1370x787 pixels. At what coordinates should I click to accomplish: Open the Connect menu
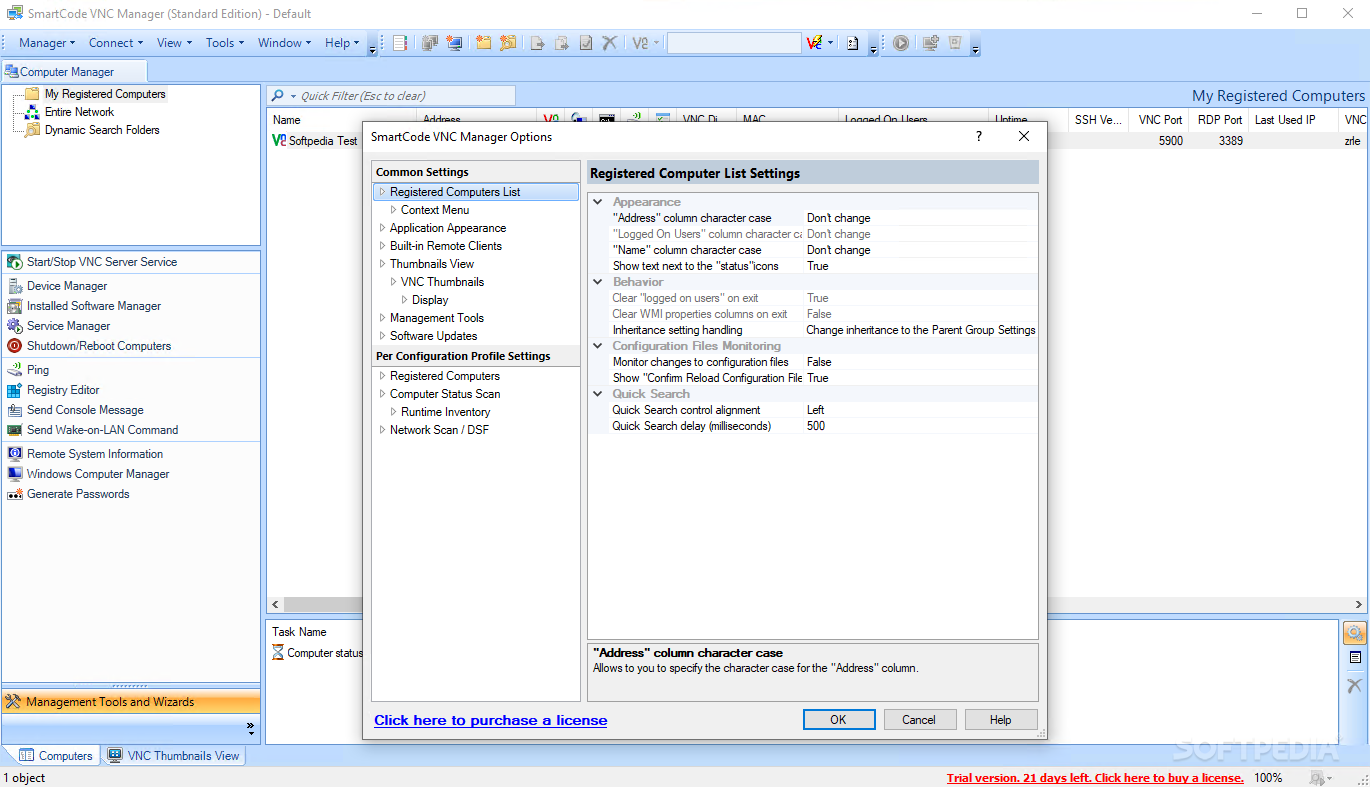[x=116, y=43]
